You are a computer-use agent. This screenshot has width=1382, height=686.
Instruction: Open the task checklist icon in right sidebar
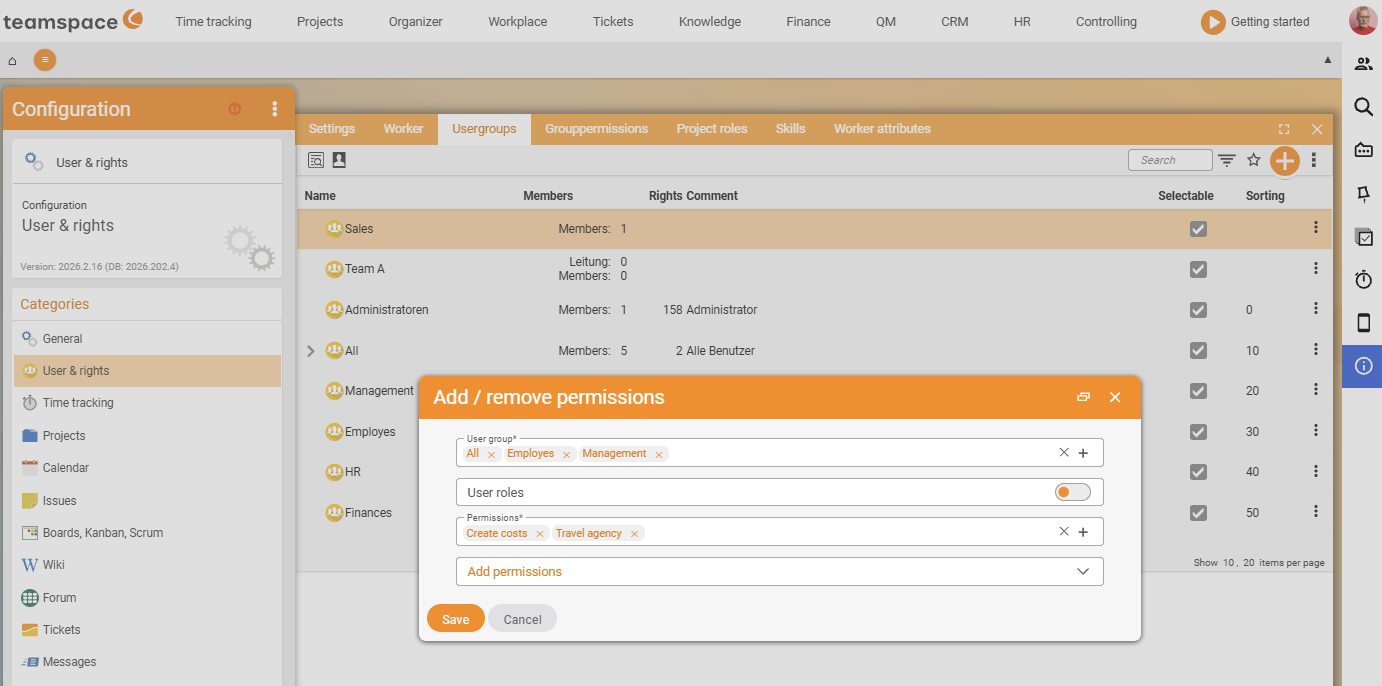1363,237
